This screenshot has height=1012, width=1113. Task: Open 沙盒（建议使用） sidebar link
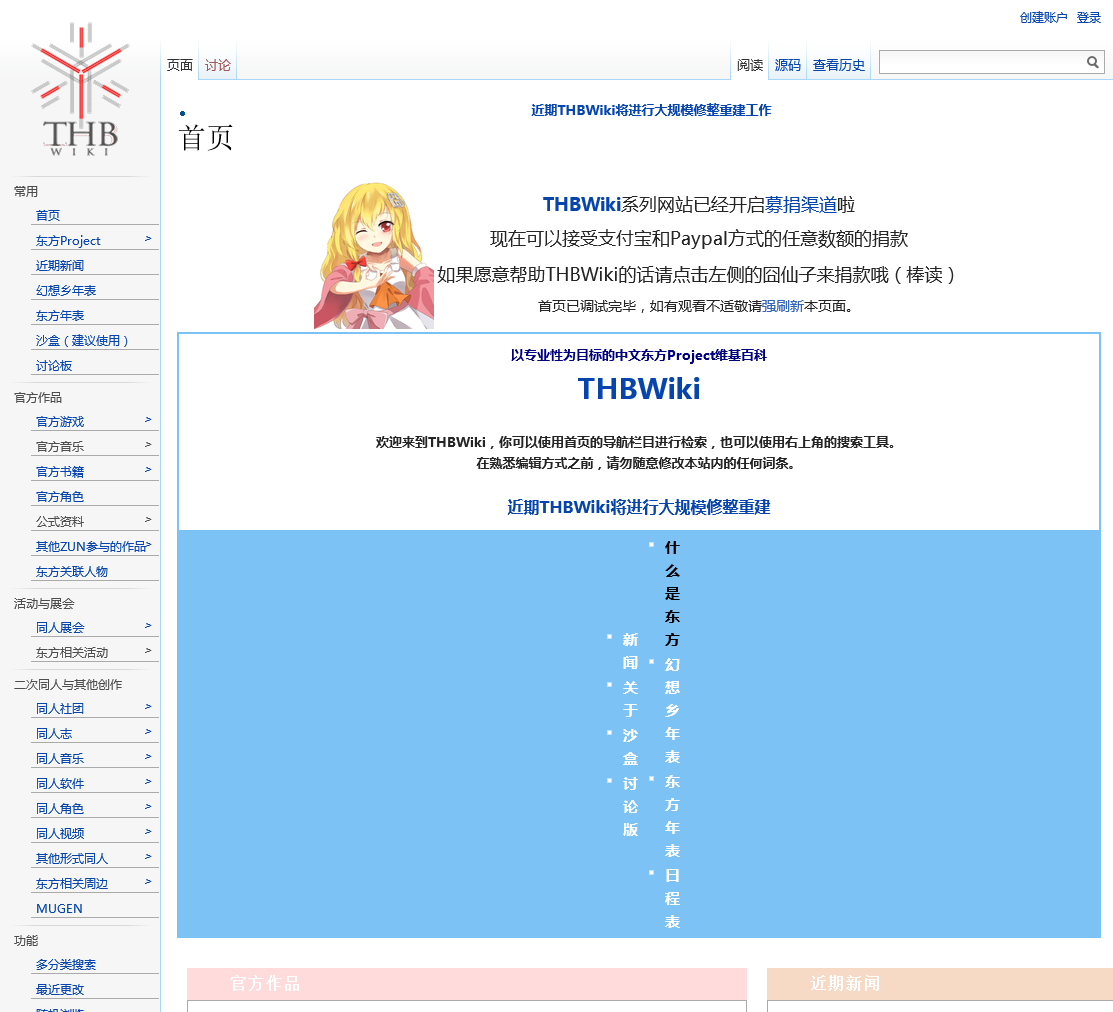82,340
